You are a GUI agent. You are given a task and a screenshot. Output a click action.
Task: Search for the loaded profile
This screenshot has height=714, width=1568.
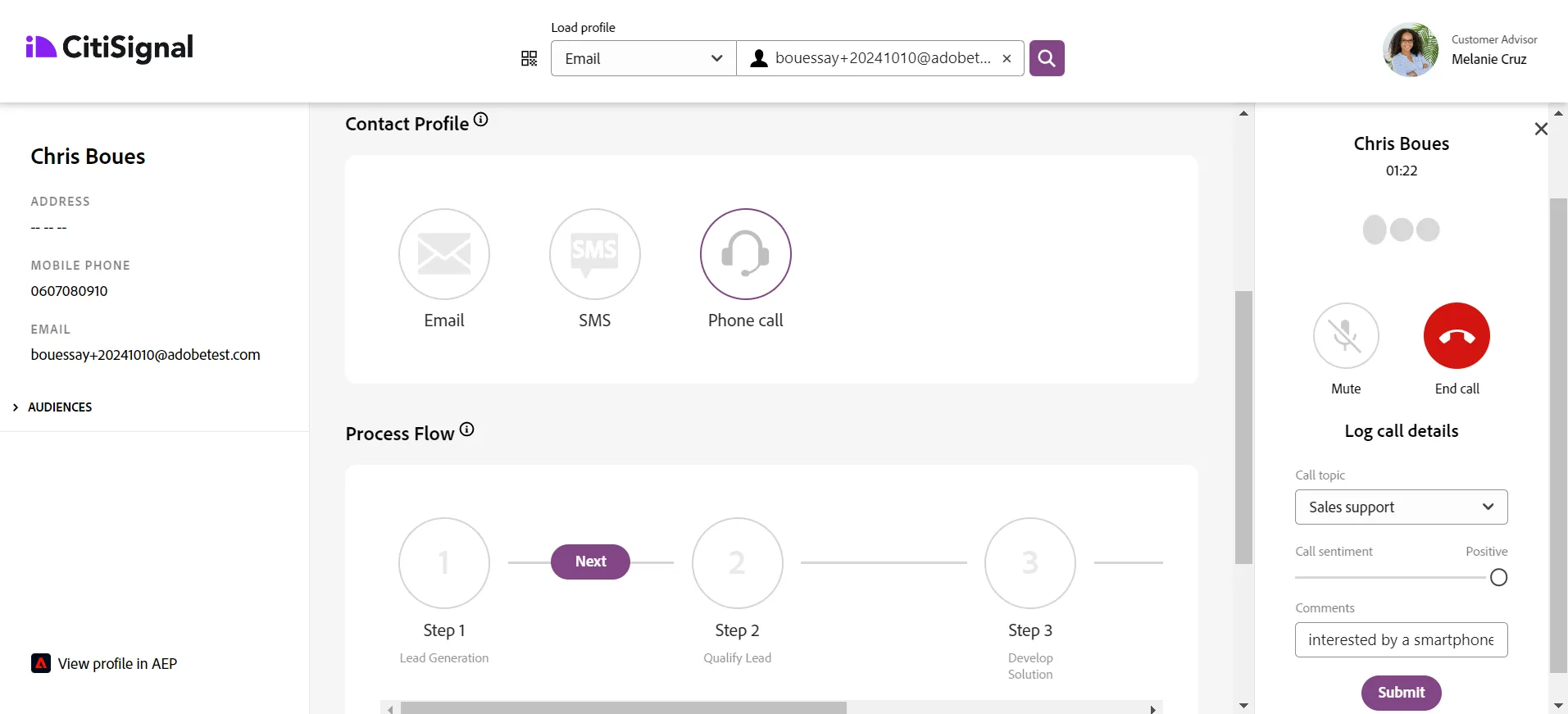tap(1047, 58)
